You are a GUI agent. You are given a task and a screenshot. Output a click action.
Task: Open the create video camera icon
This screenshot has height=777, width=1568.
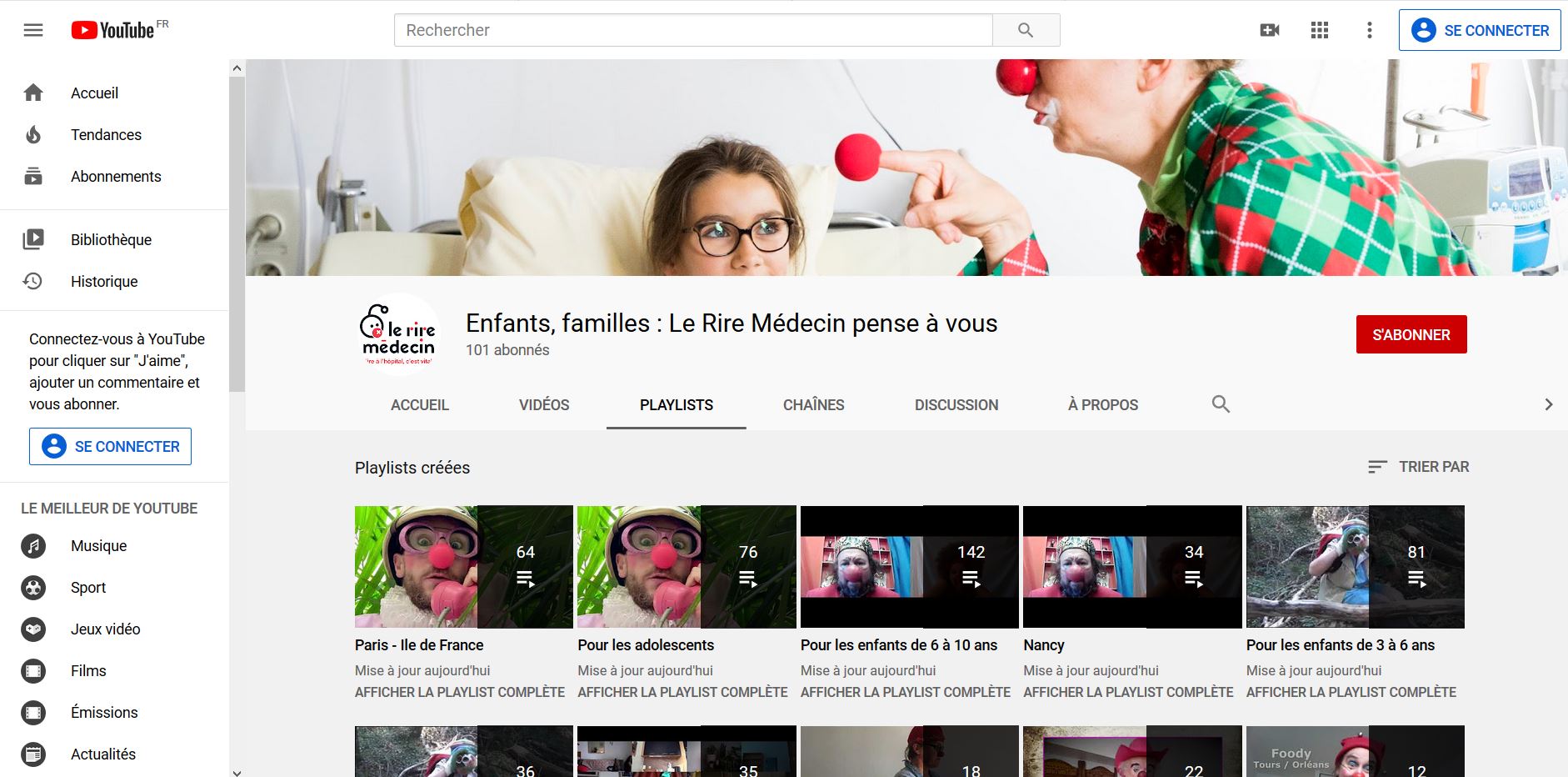pyautogui.click(x=1270, y=31)
